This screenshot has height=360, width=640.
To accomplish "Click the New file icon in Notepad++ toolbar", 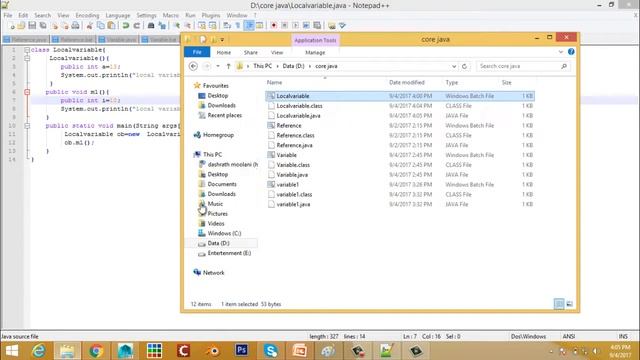I will click(12, 26).
